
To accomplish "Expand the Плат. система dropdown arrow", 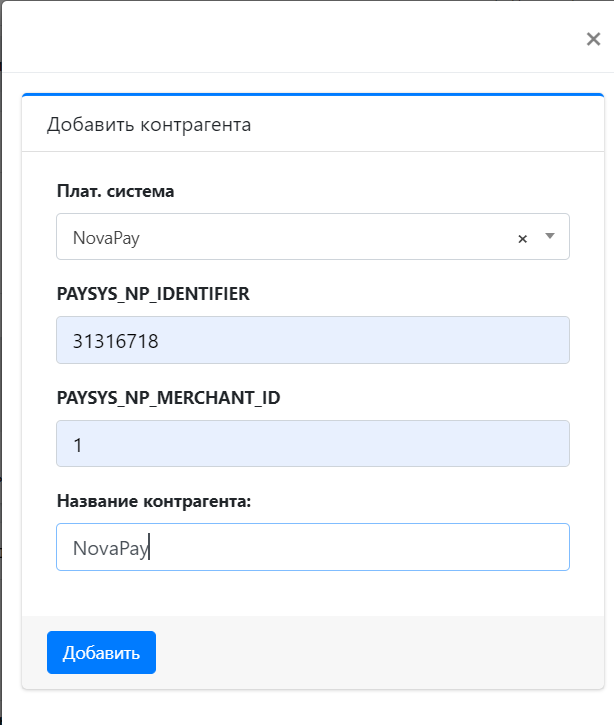I will [x=550, y=236].
